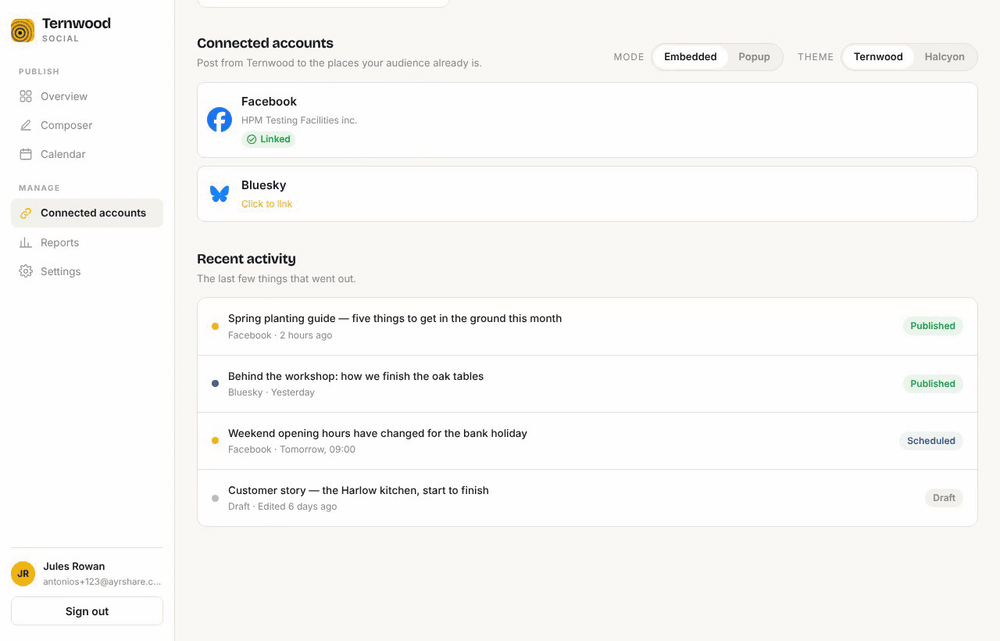Open Reports from the sidebar

(87, 242)
